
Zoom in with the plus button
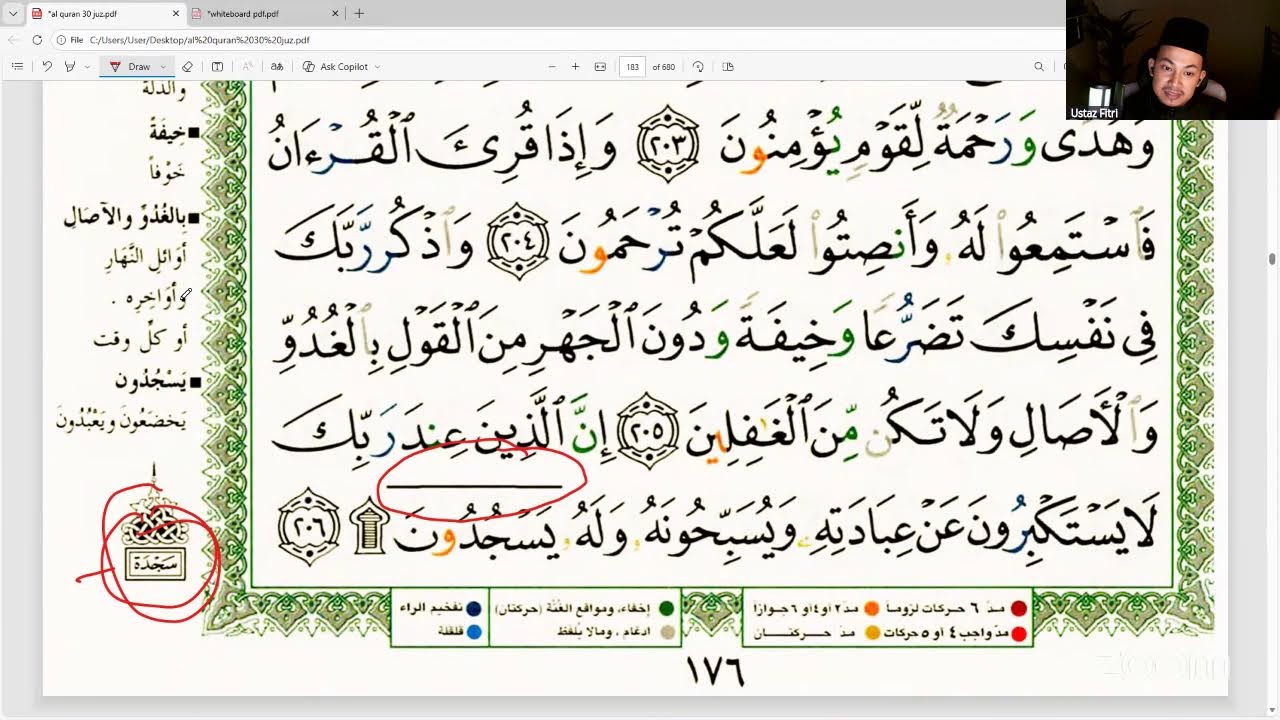coord(575,67)
